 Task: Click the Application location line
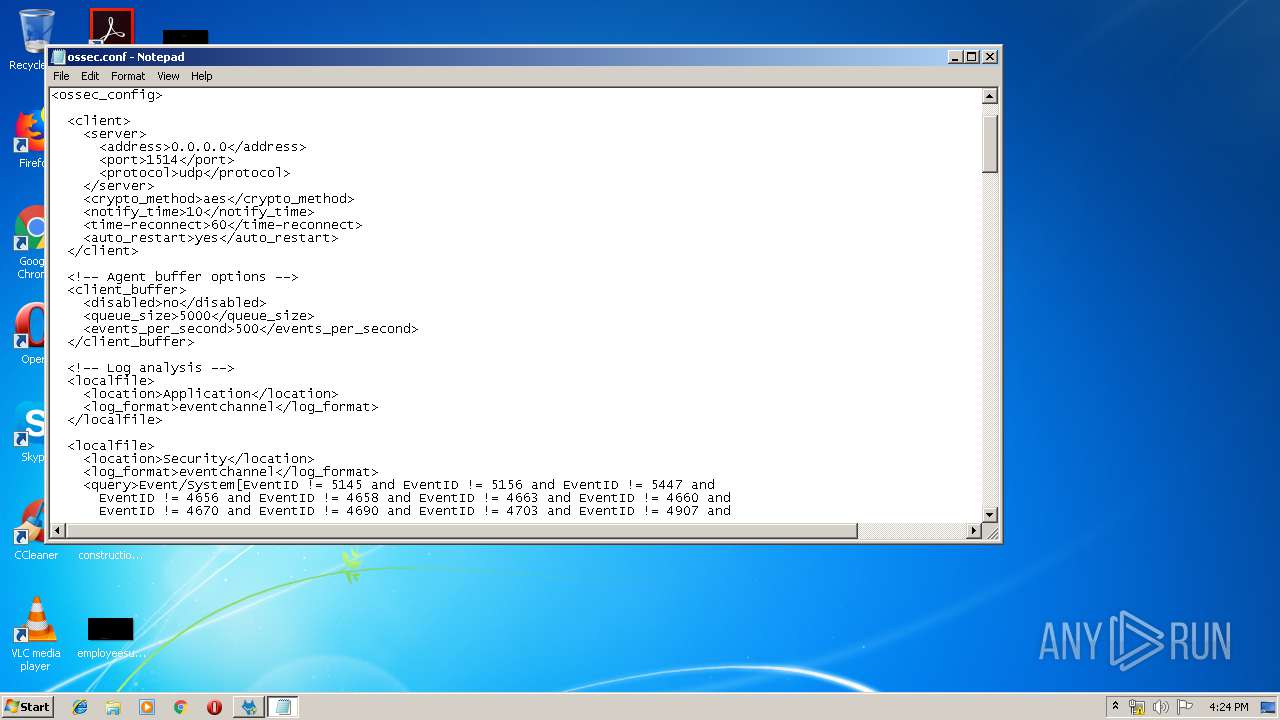(x=211, y=394)
